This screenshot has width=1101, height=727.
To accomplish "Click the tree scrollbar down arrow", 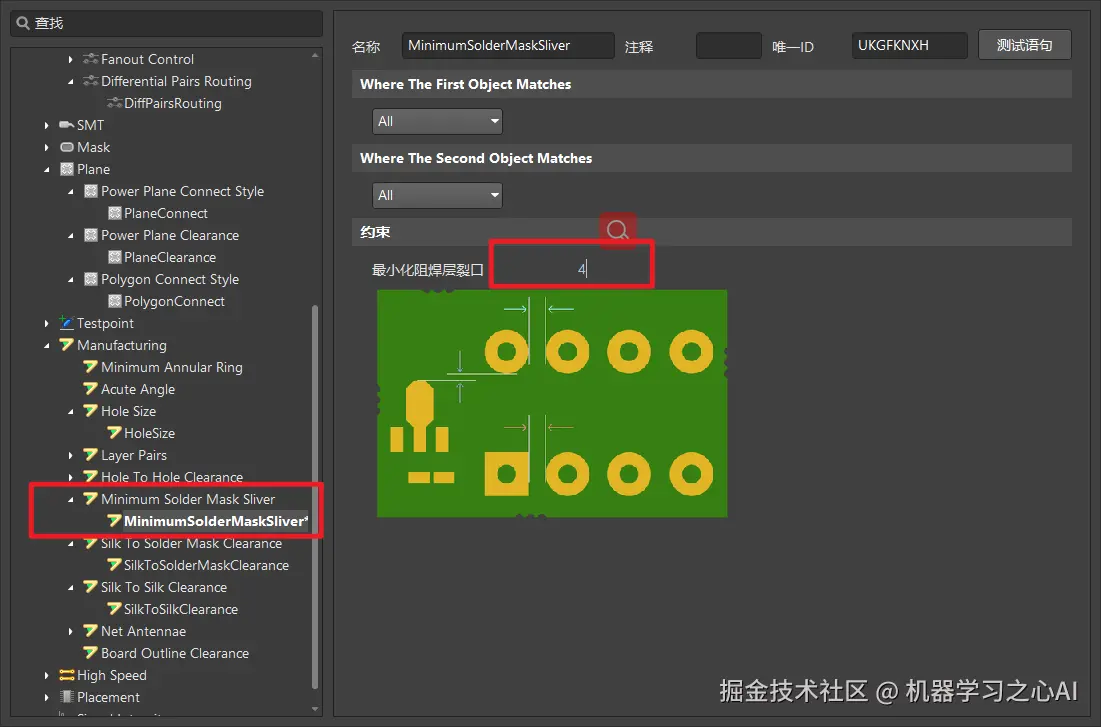I will point(315,709).
